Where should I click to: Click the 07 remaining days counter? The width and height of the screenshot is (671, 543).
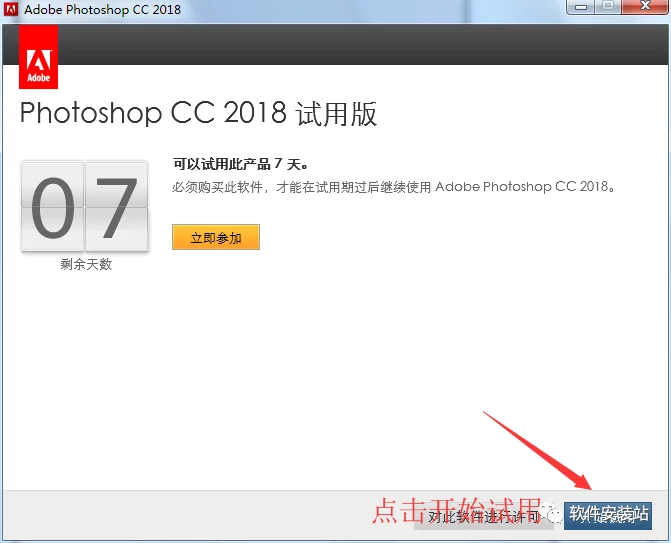(85, 206)
